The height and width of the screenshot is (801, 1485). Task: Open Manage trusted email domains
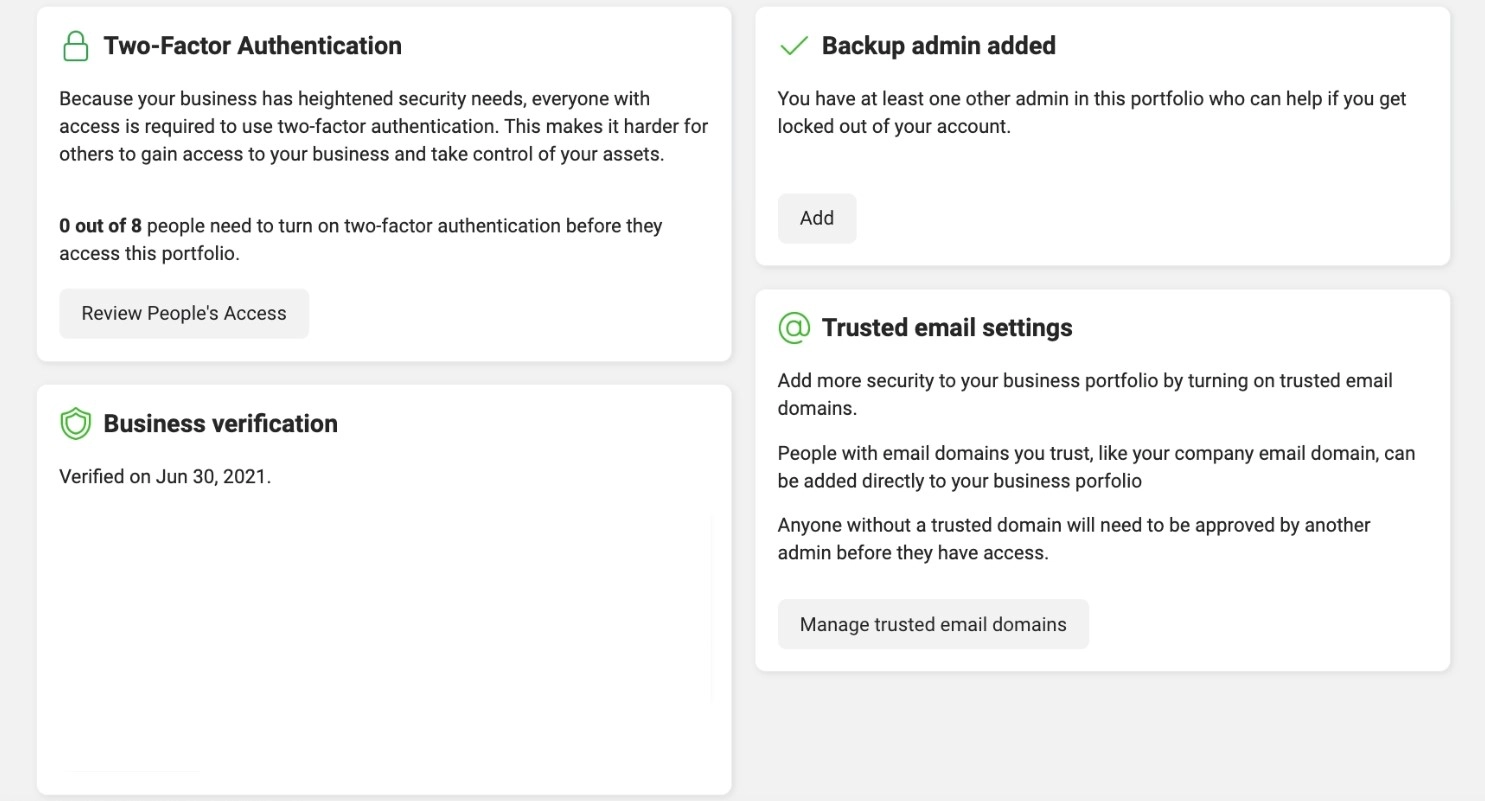click(933, 625)
